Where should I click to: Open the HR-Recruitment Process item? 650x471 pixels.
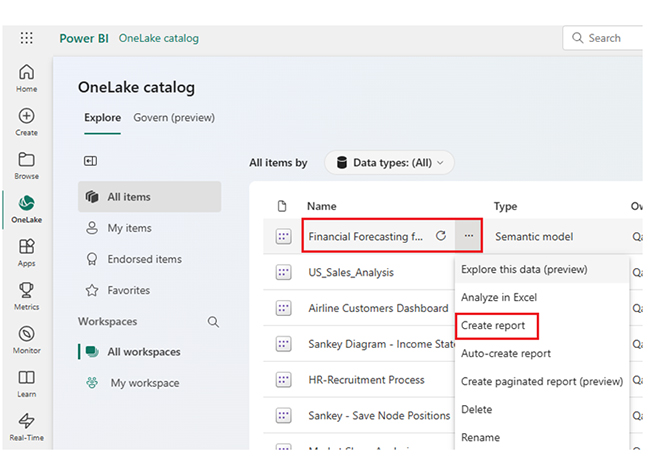click(x=366, y=380)
